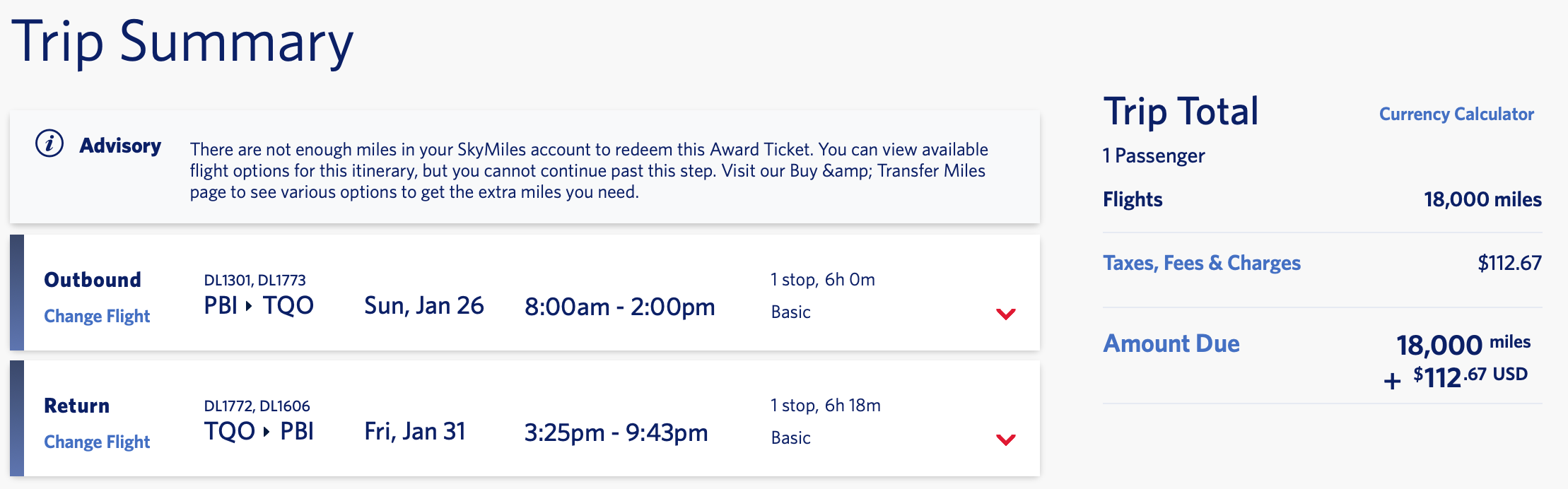Click Change Flight under Return

point(97,442)
